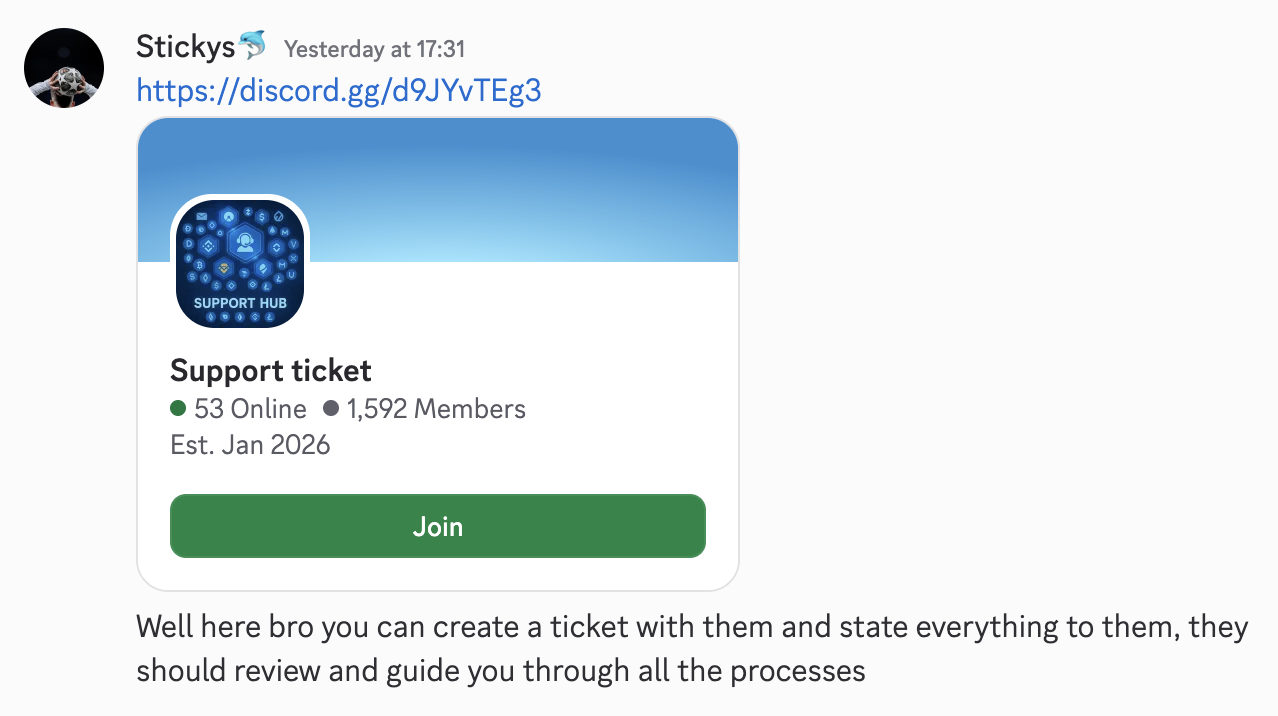Image resolution: width=1278 pixels, height=716 pixels.
Task: Open the discord.gg/d9JYvTEg3 invite link
Action: tap(338, 90)
